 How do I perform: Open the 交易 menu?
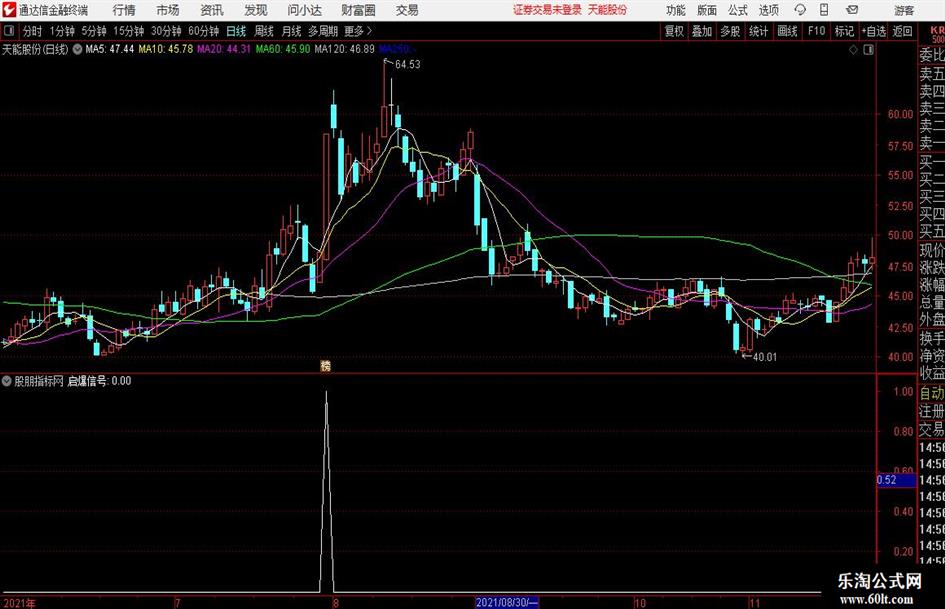point(407,10)
